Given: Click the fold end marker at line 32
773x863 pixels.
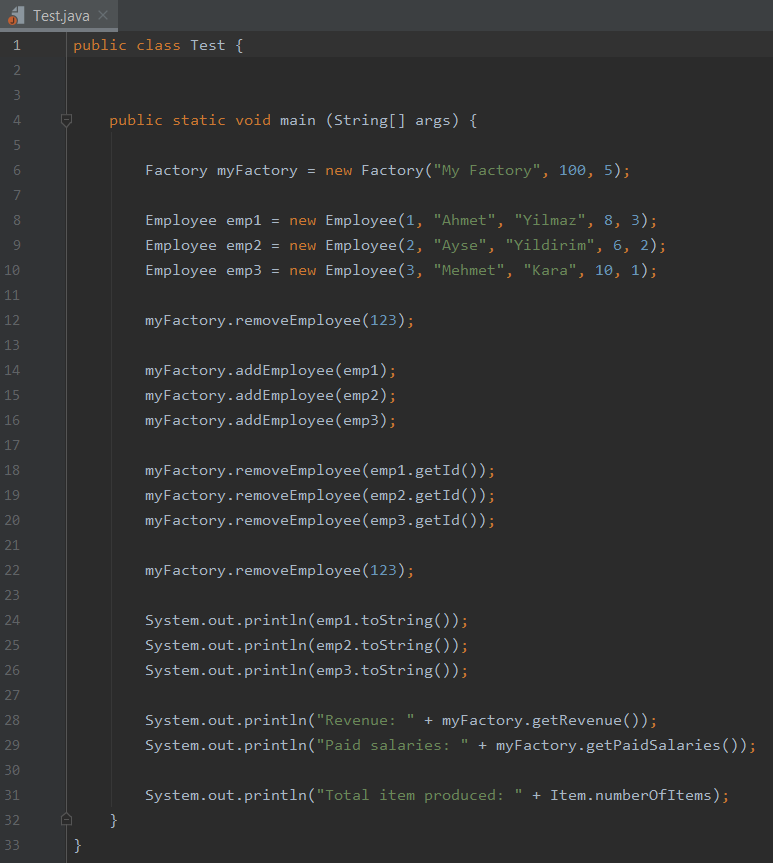Looking at the screenshot, I should click(x=66, y=820).
